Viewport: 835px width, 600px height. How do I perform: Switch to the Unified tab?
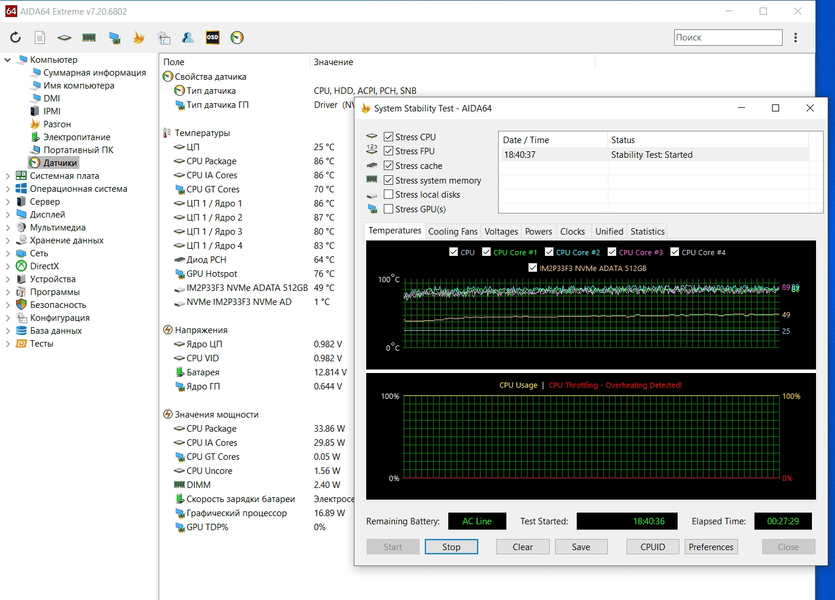click(609, 232)
